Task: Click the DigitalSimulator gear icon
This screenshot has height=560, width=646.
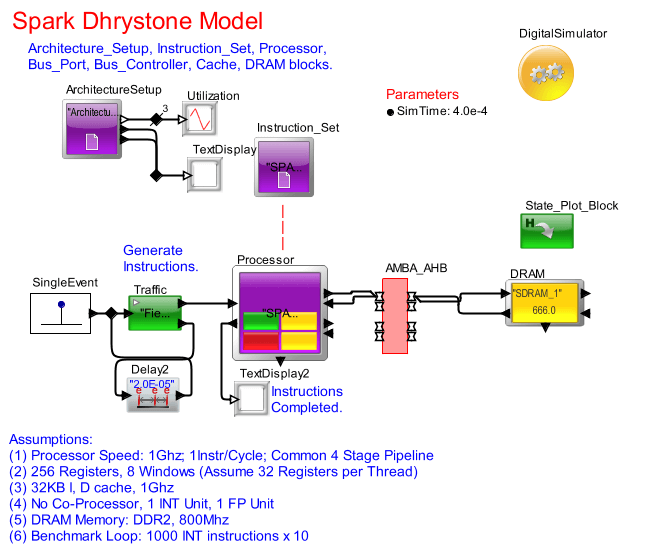Action: pos(547,73)
